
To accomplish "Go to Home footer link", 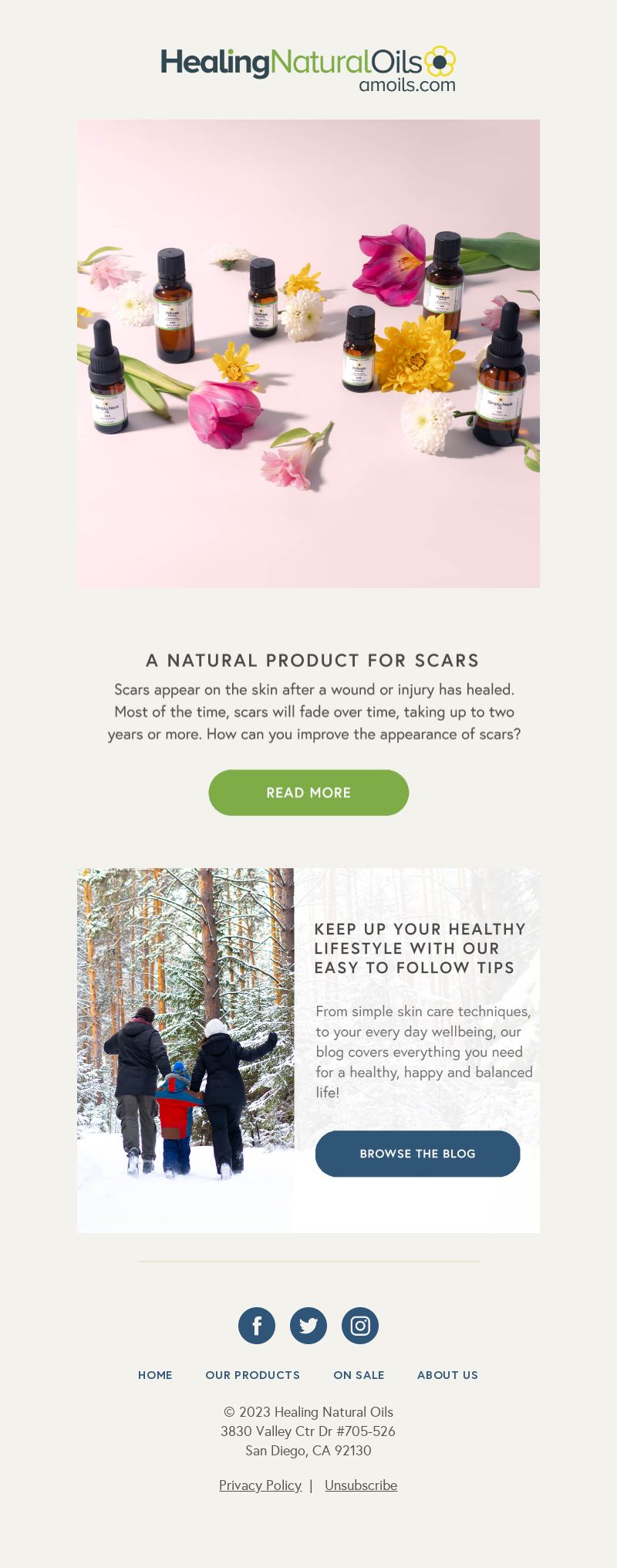I will tap(155, 1375).
